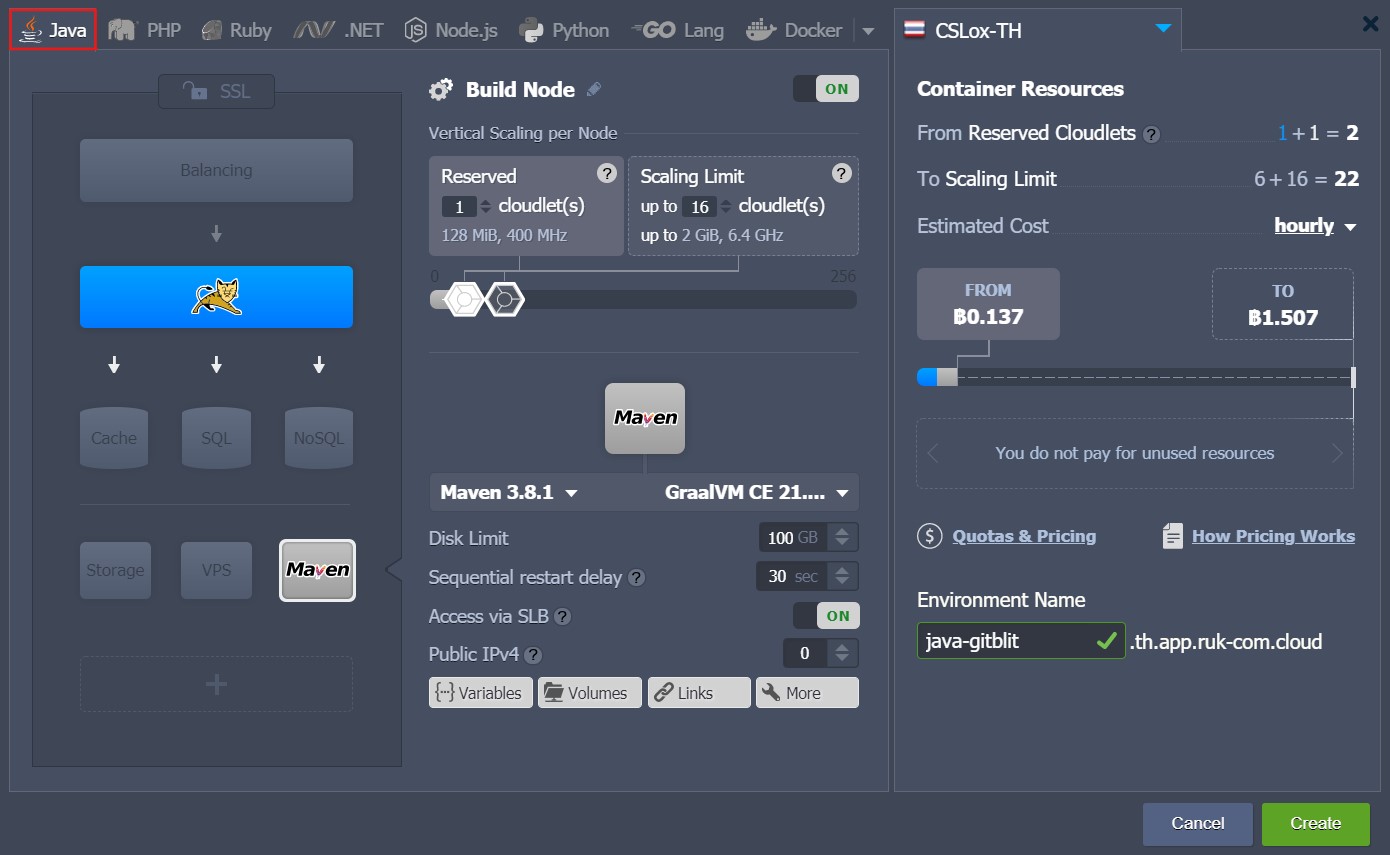Click the scaling limit slider handle

coord(505,299)
